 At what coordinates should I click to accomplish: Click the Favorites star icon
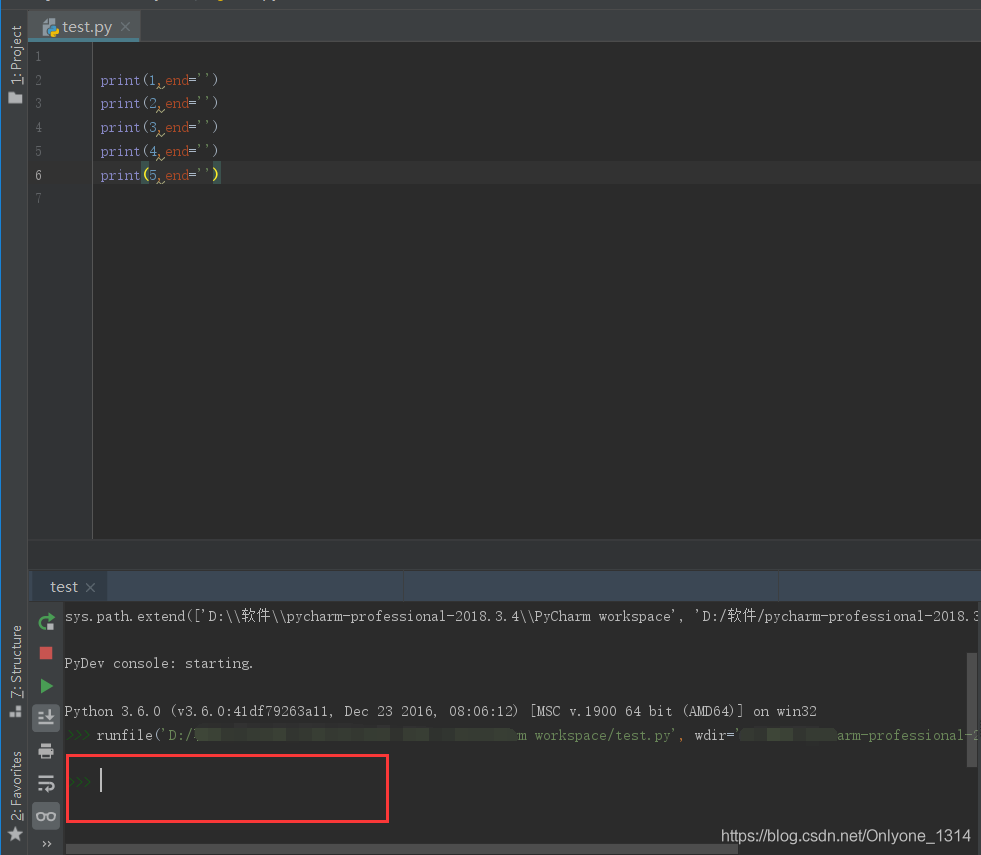coord(15,834)
